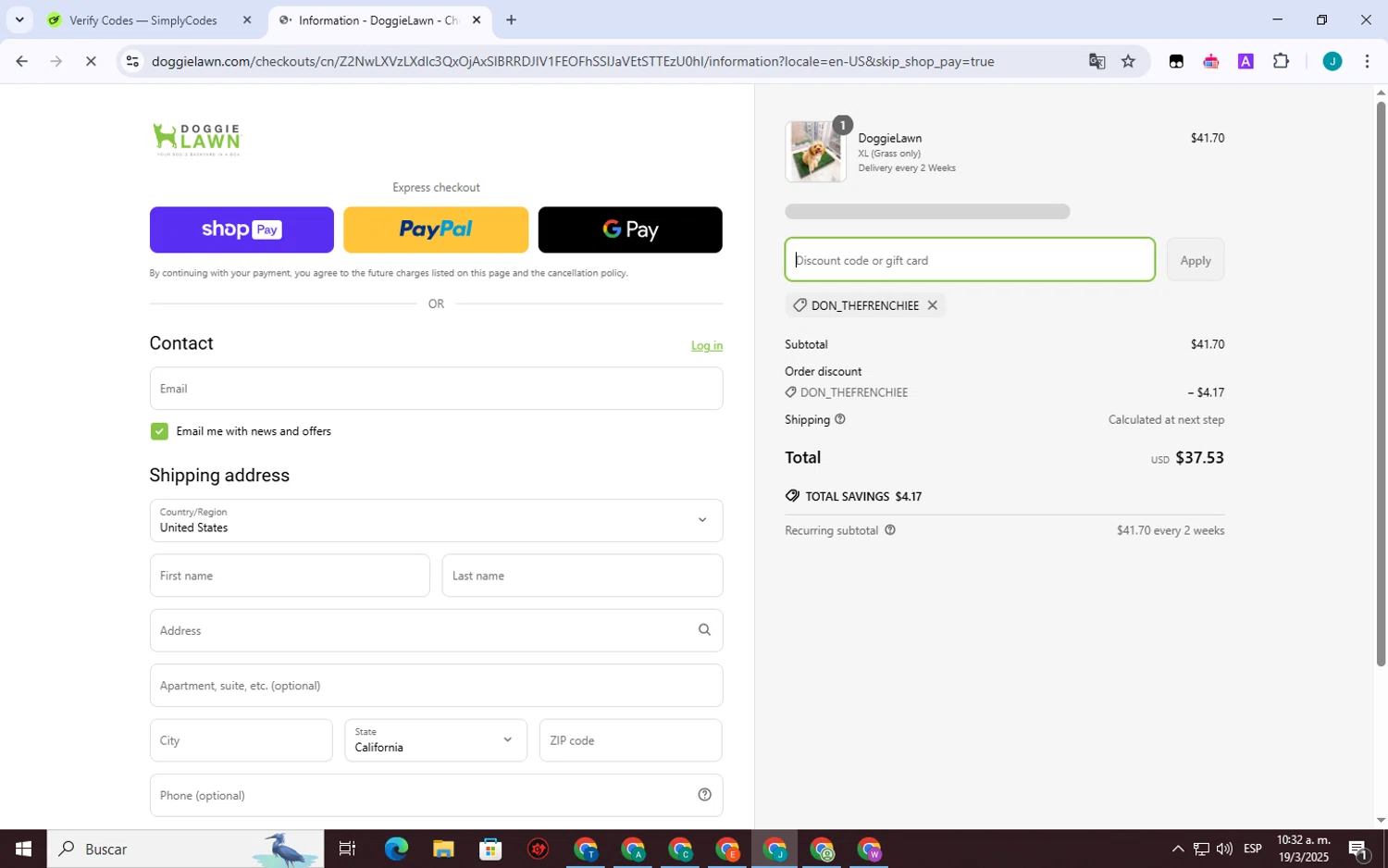View site information icon in address bar
Image resolution: width=1388 pixels, height=868 pixels.
(132, 62)
